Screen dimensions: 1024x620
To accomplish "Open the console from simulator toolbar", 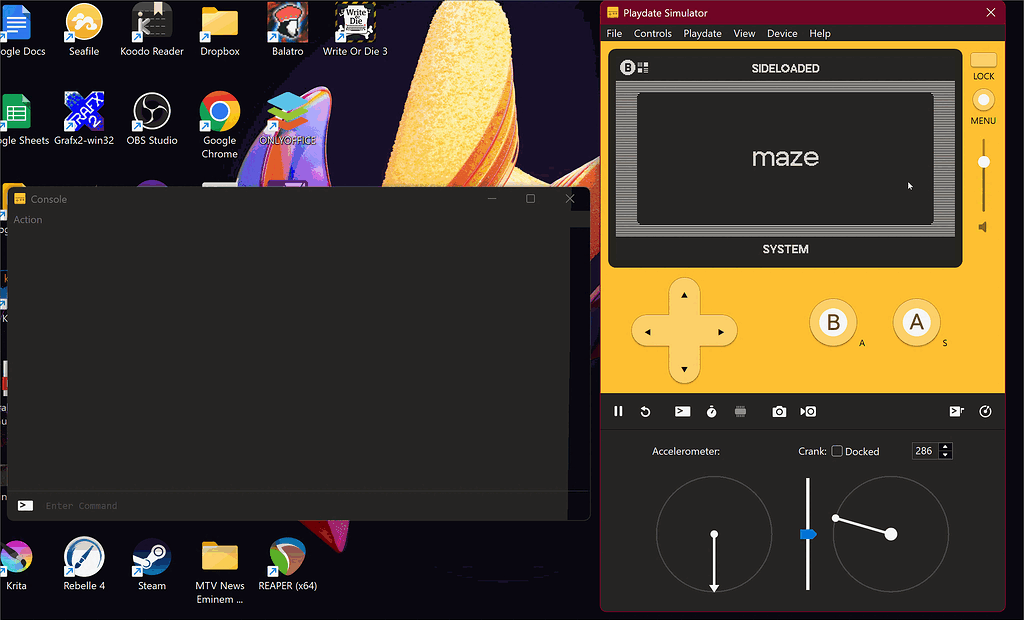I will [x=682, y=411].
